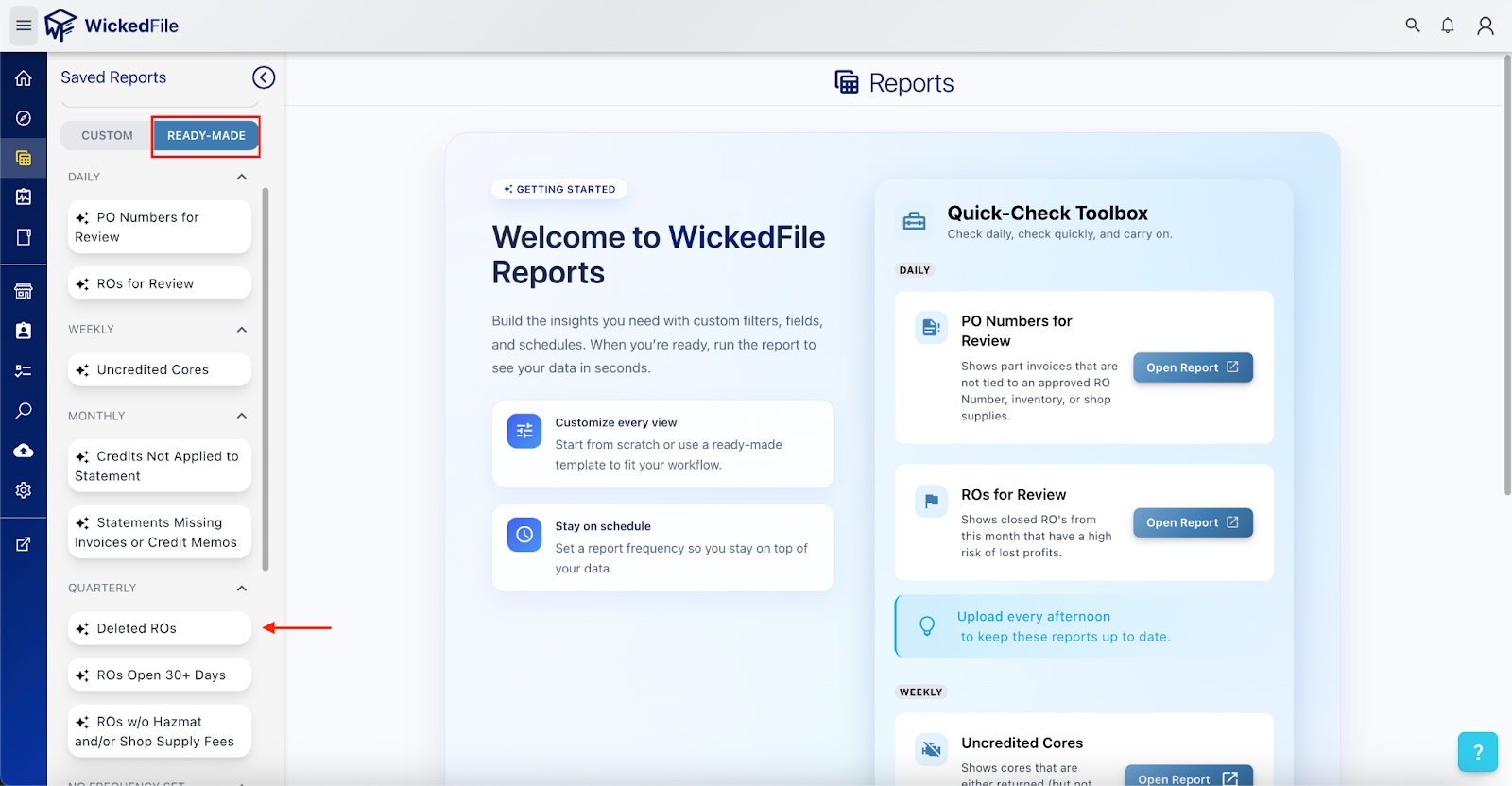Viewport: 1512px width, 786px height.
Task: Open the compass explore icon
Action: click(x=24, y=118)
